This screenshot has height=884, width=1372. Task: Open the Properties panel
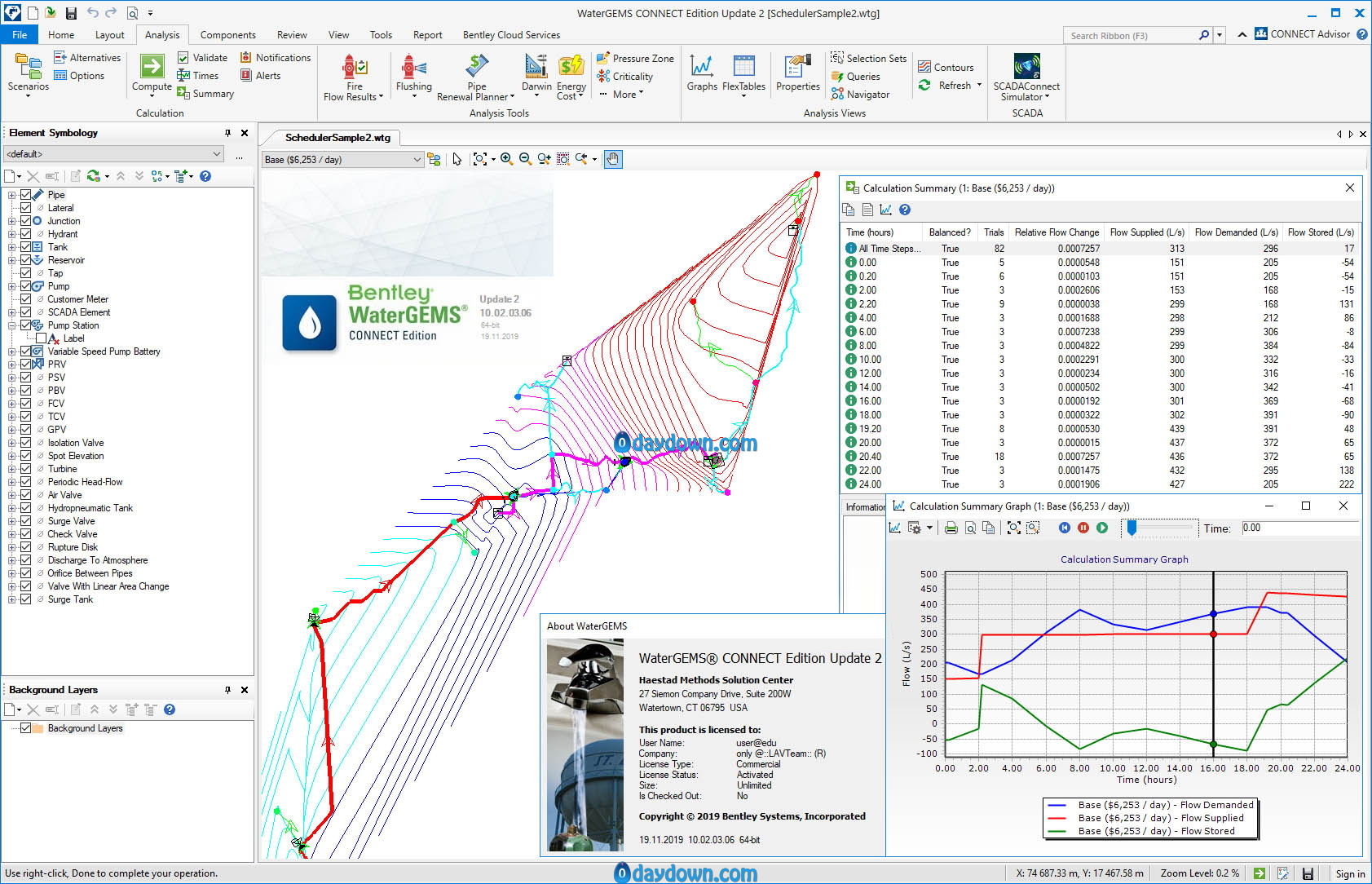click(798, 73)
